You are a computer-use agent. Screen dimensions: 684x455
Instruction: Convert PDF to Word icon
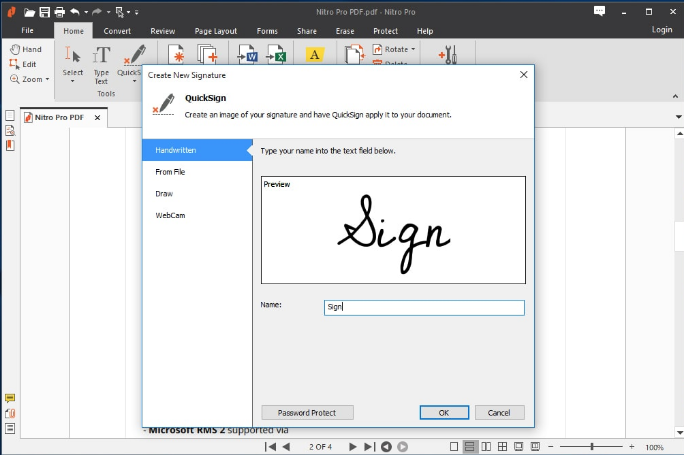[x=247, y=55]
